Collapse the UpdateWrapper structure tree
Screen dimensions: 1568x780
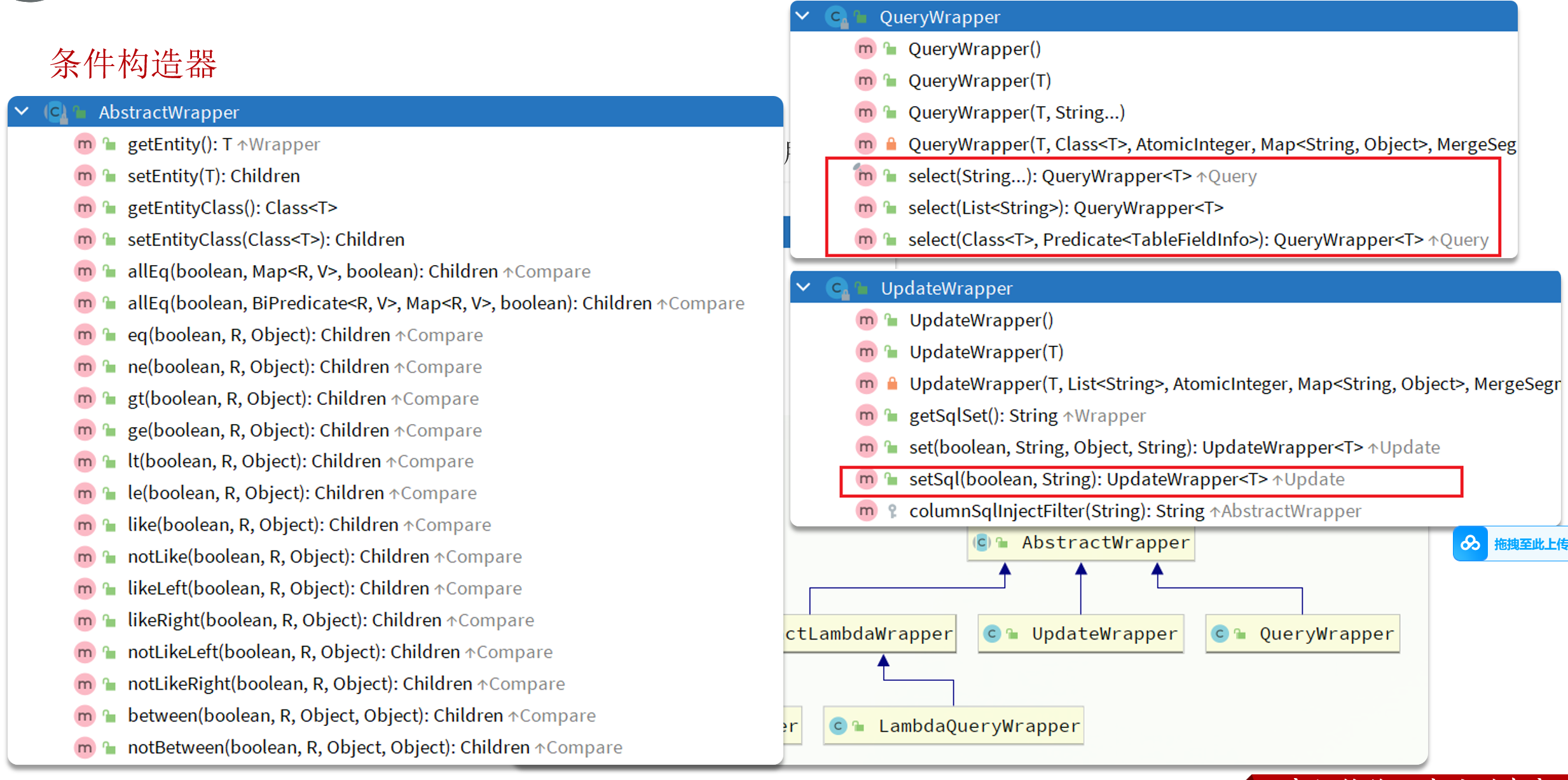coord(804,287)
